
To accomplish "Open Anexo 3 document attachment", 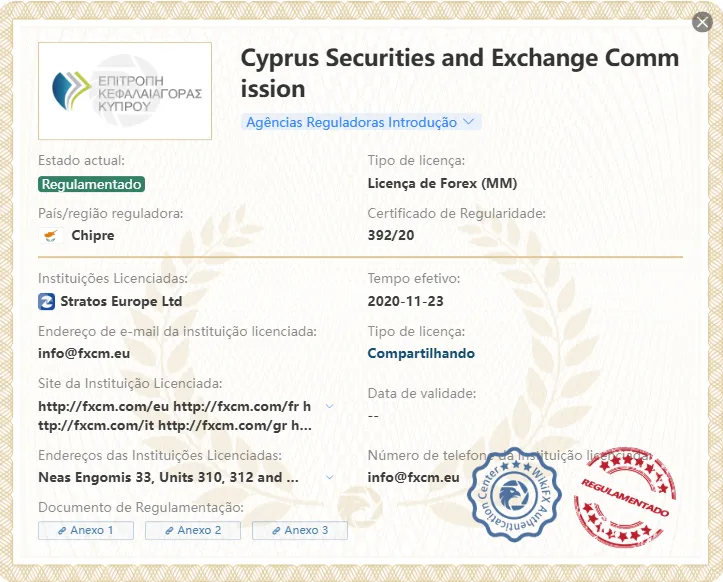I will (x=300, y=530).
